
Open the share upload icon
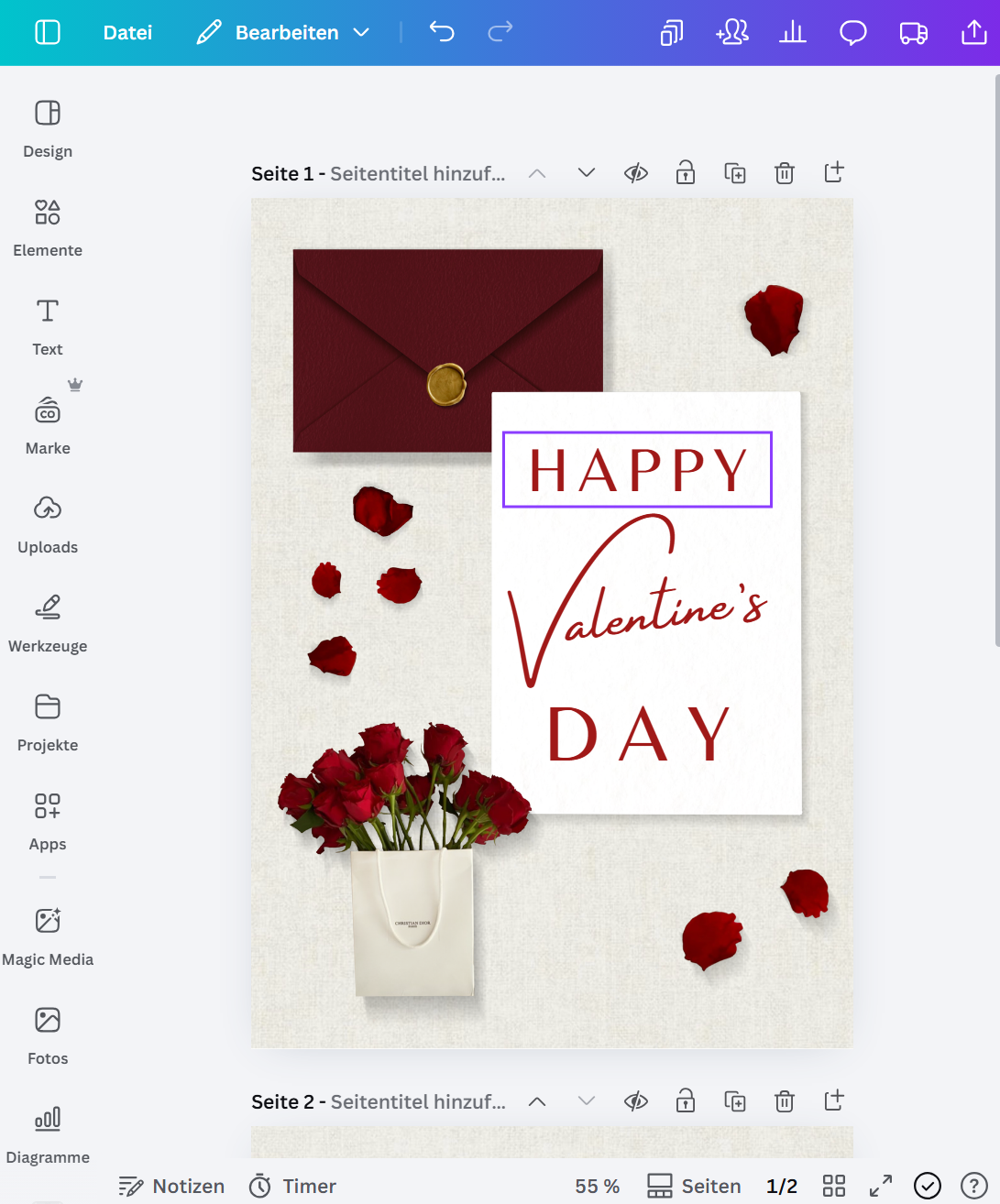974,33
